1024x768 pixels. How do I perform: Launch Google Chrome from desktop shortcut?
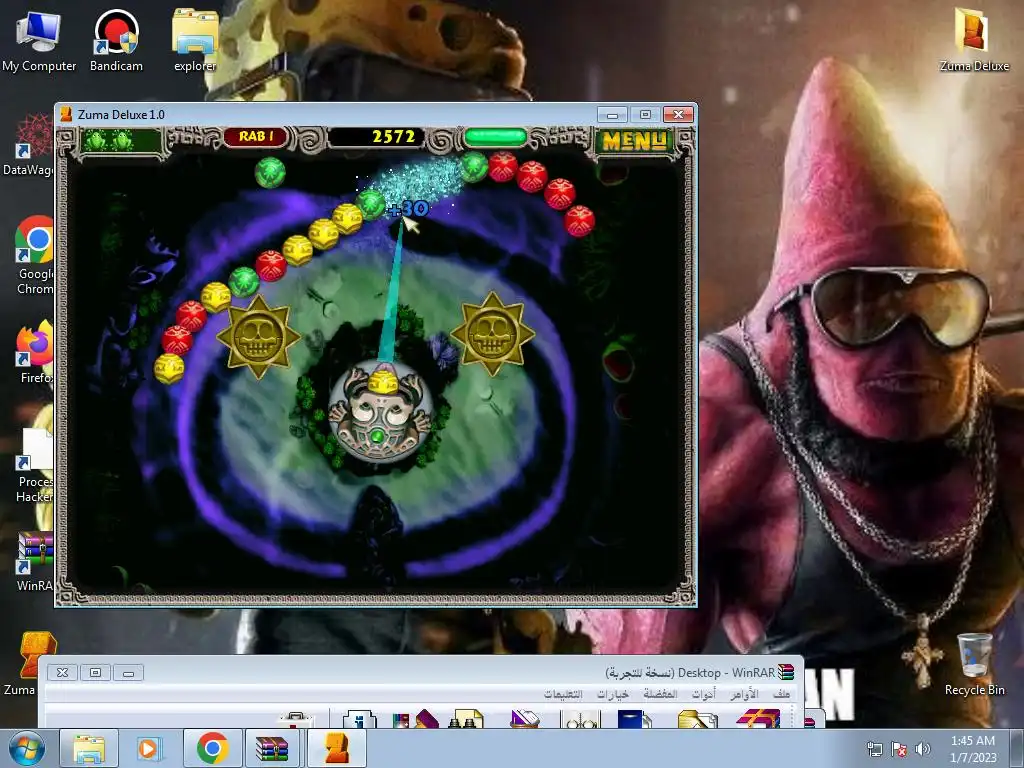coord(34,256)
